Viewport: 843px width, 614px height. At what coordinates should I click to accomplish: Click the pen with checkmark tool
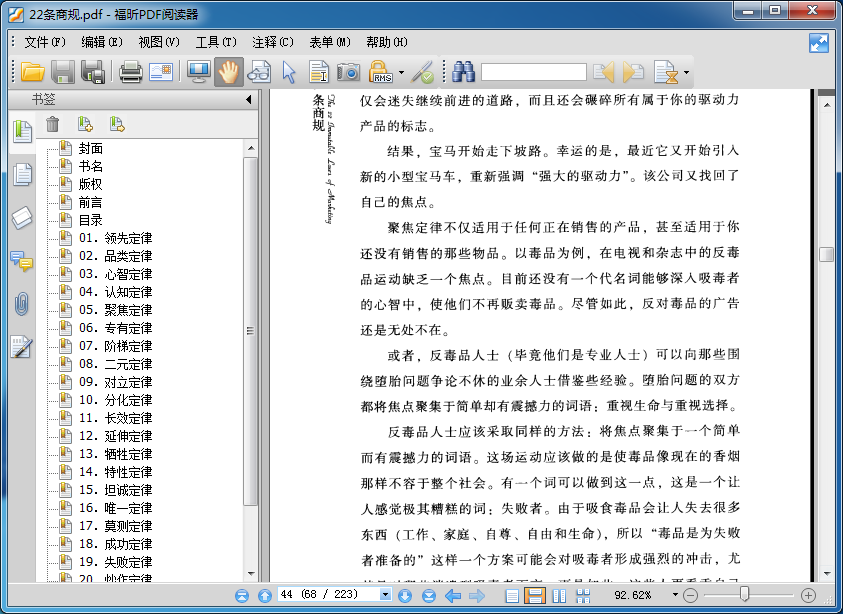422,72
